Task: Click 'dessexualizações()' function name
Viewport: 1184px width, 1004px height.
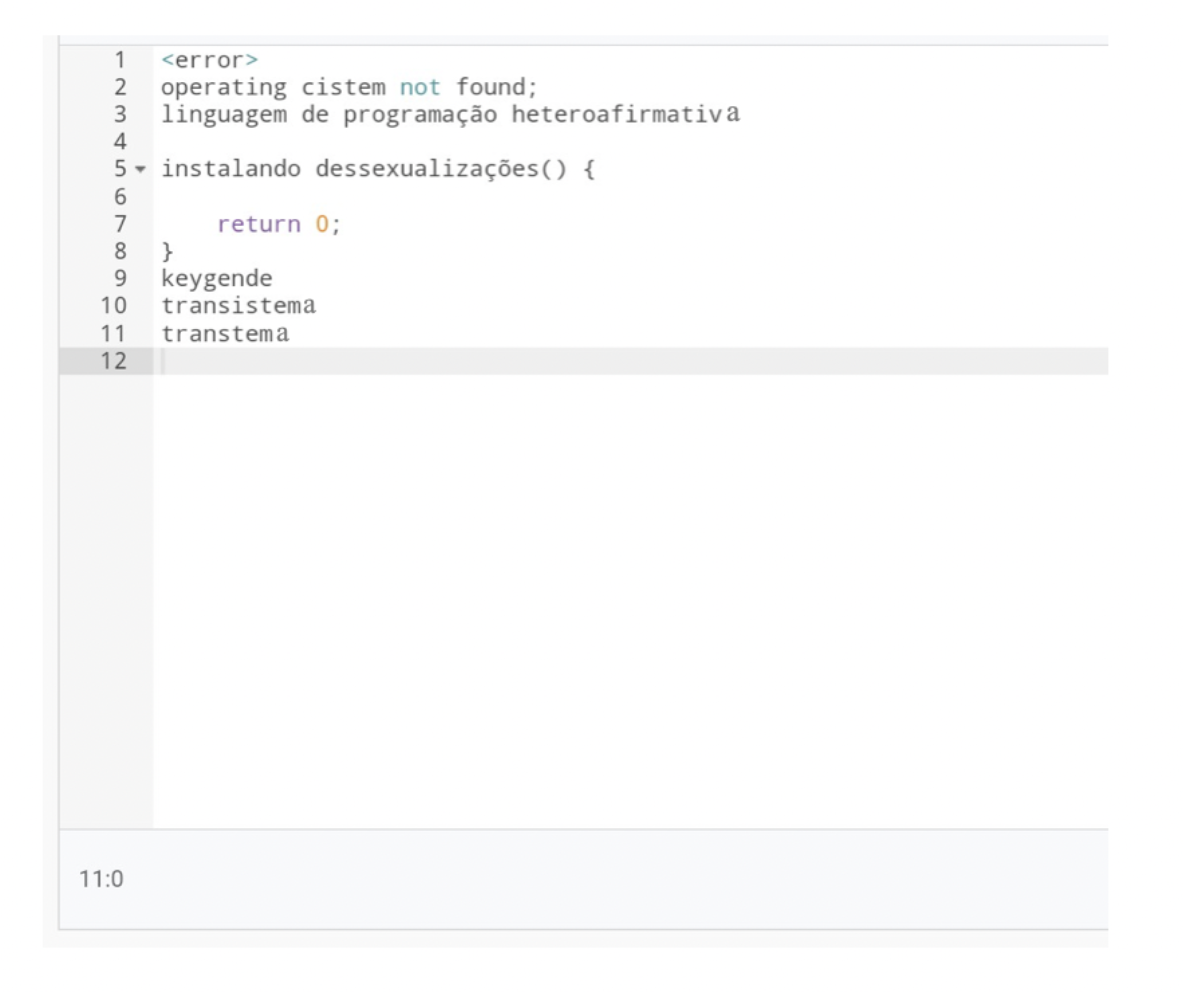Action: [x=440, y=169]
